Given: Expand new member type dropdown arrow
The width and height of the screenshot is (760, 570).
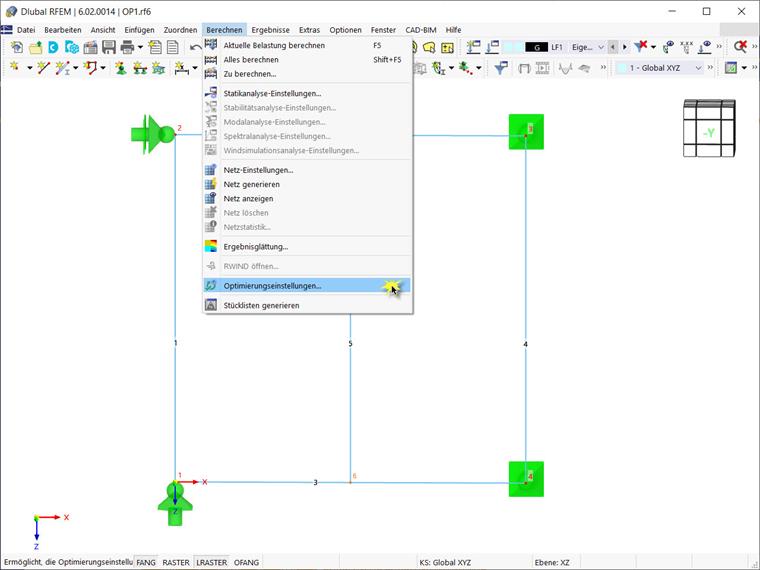Looking at the screenshot, I should [x=75, y=68].
